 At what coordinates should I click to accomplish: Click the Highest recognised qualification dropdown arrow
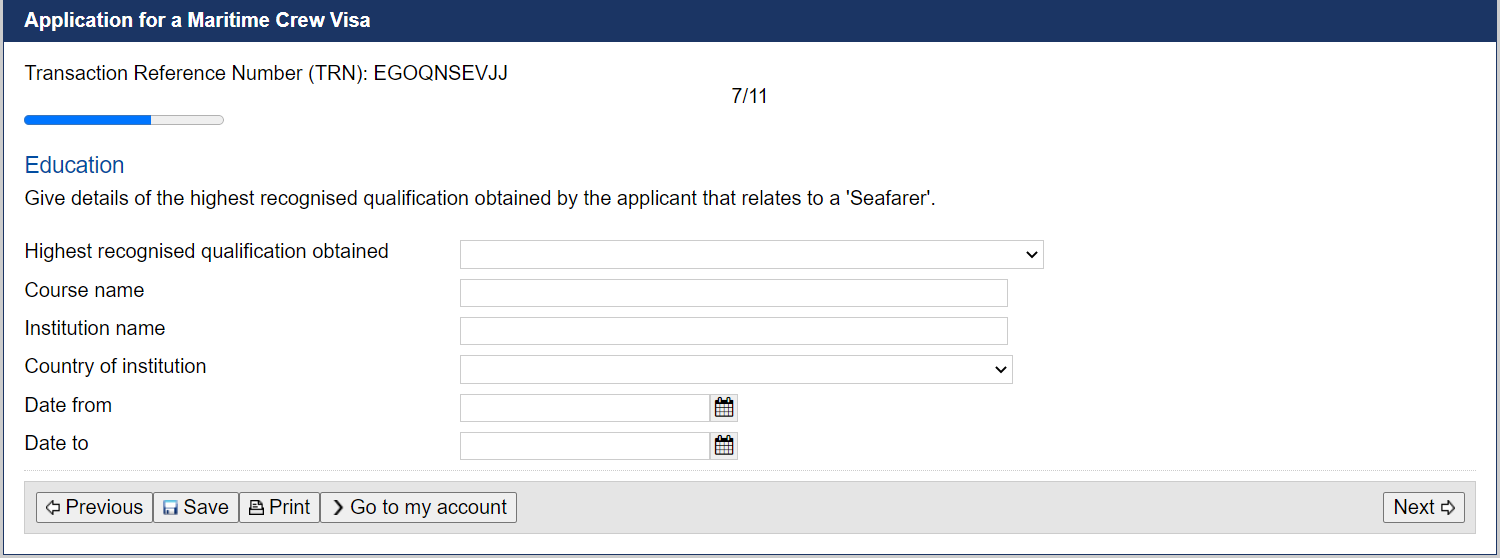pyautogui.click(x=1032, y=255)
